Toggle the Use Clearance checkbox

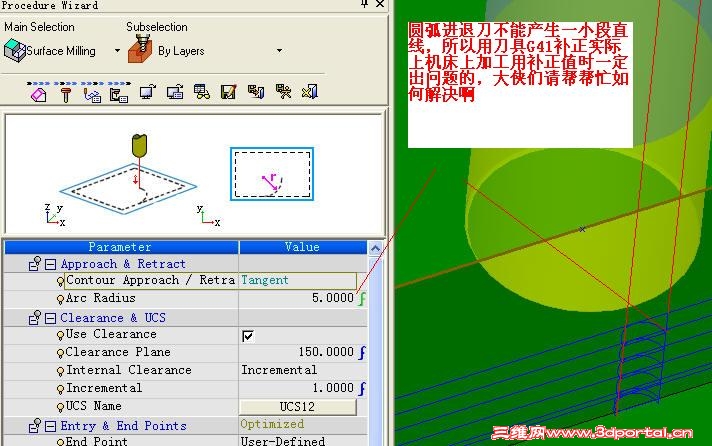point(248,336)
